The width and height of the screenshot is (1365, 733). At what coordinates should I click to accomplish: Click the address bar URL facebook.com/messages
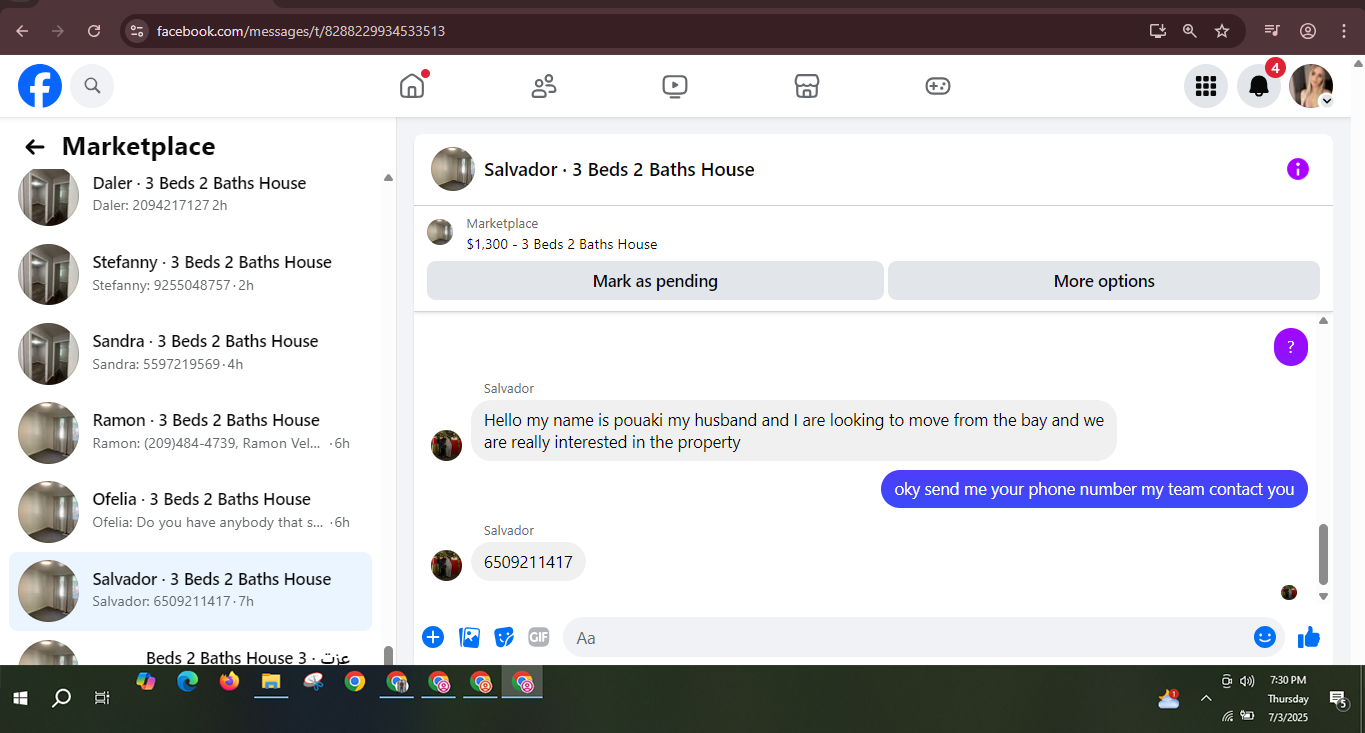pyautogui.click(x=301, y=31)
